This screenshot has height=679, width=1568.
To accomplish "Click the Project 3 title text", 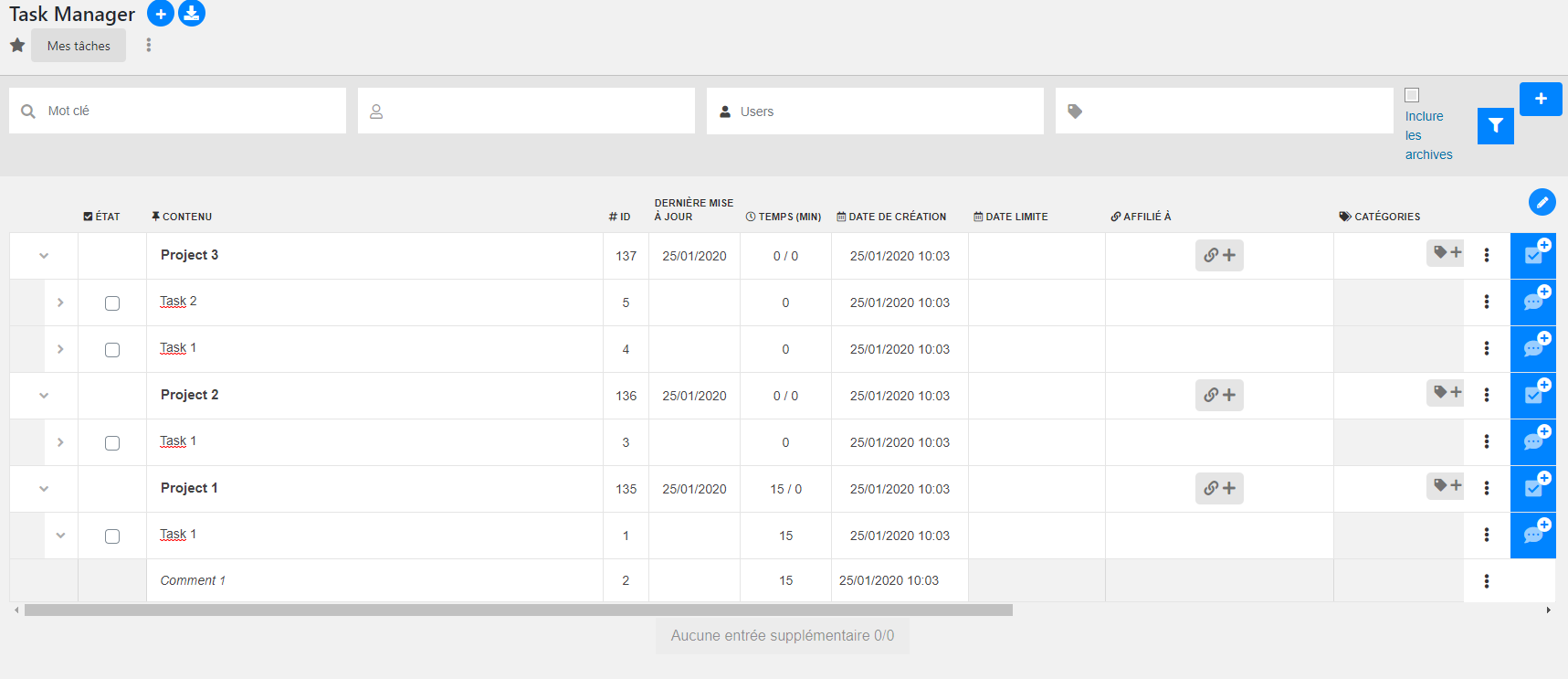I will 189,255.
